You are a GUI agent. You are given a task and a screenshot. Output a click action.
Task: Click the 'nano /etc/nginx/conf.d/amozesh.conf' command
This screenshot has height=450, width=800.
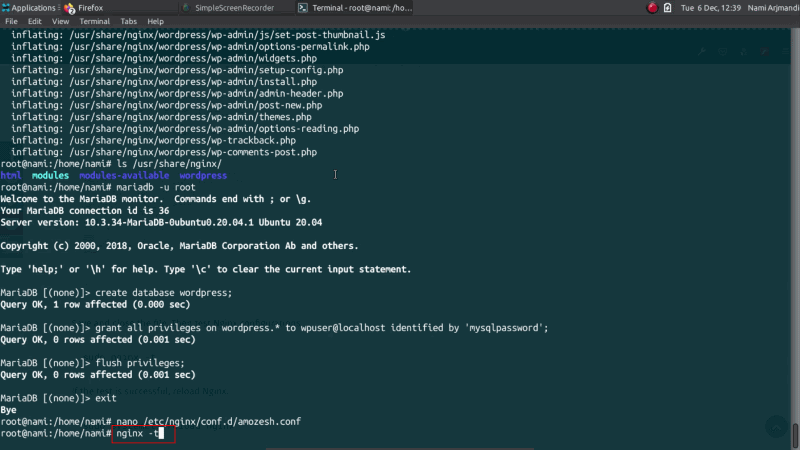(209, 421)
